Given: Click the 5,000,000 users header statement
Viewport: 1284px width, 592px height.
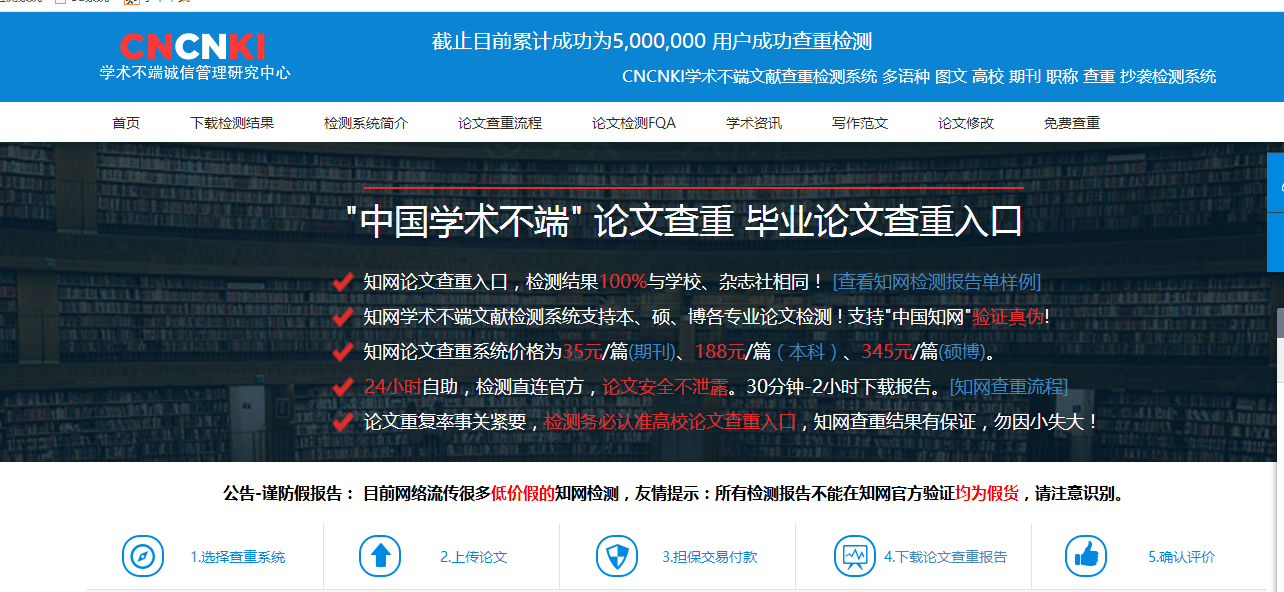Looking at the screenshot, I should click(x=652, y=41).
